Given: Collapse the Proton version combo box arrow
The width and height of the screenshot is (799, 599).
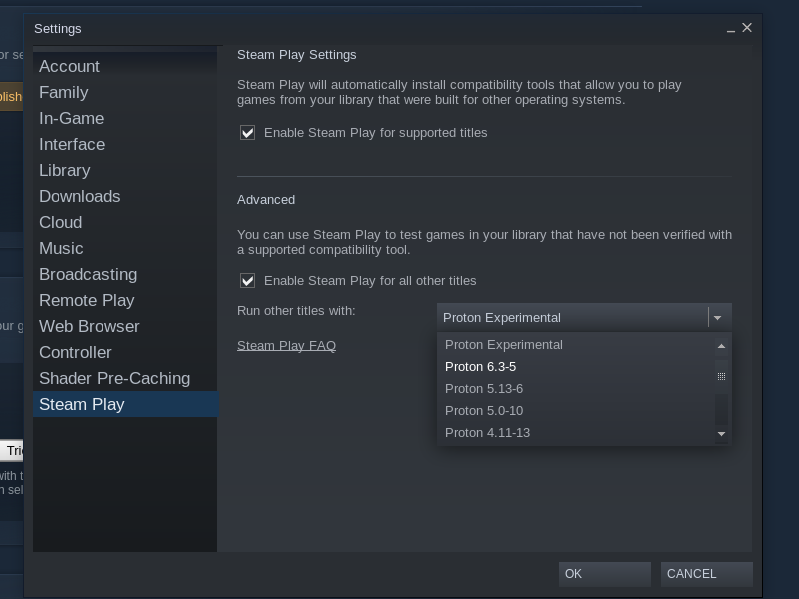Looking at the screenshot, I should 717,317.
